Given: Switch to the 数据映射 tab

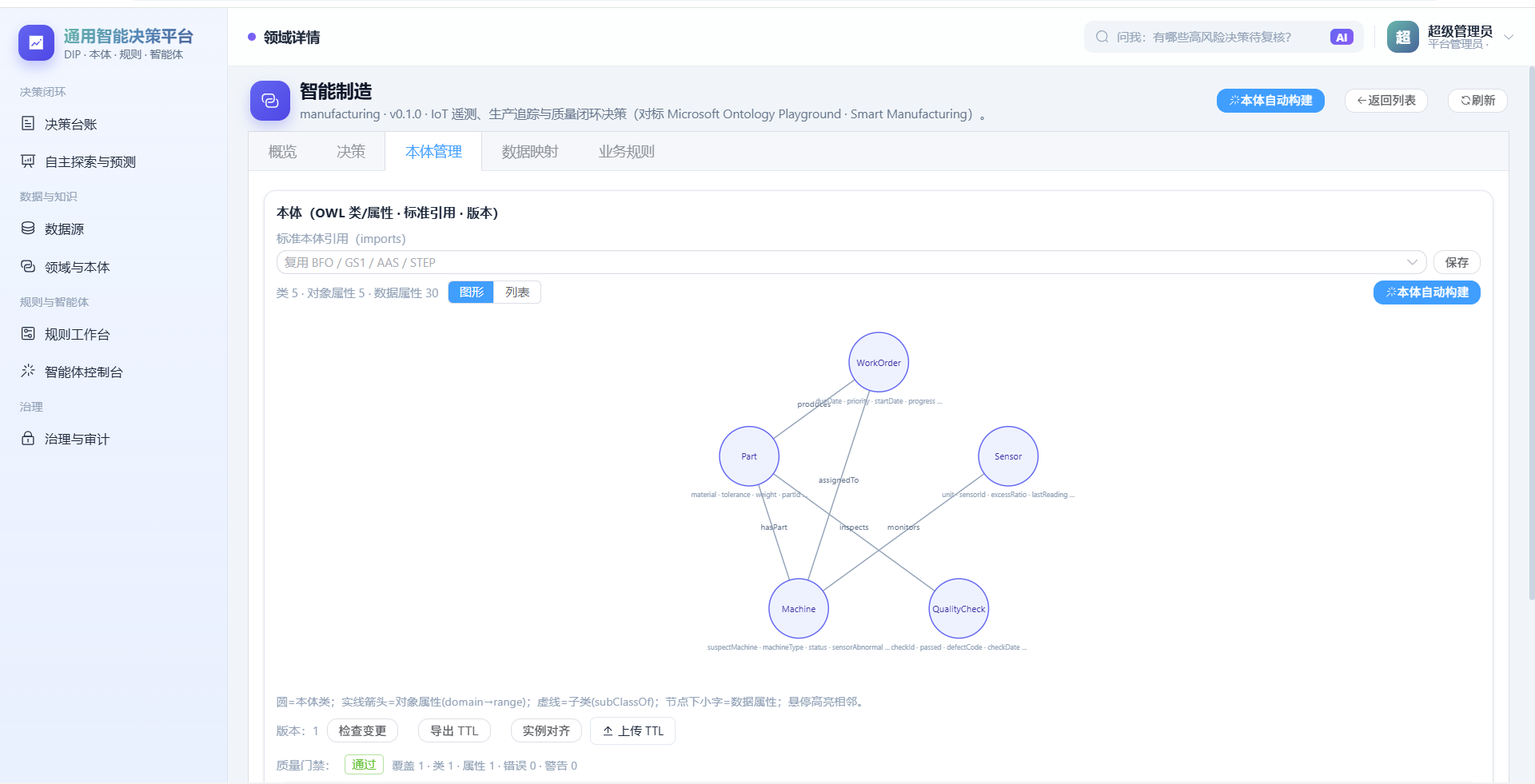Looking at the screenshot, I should [x=530, y=152].
